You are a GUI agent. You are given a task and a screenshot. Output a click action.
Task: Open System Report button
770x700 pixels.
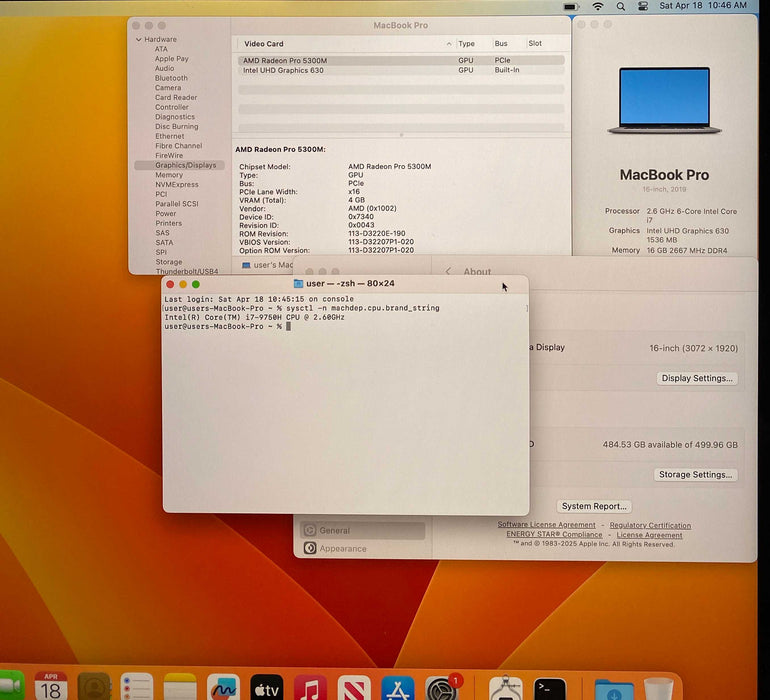click(x=594, y=506)
